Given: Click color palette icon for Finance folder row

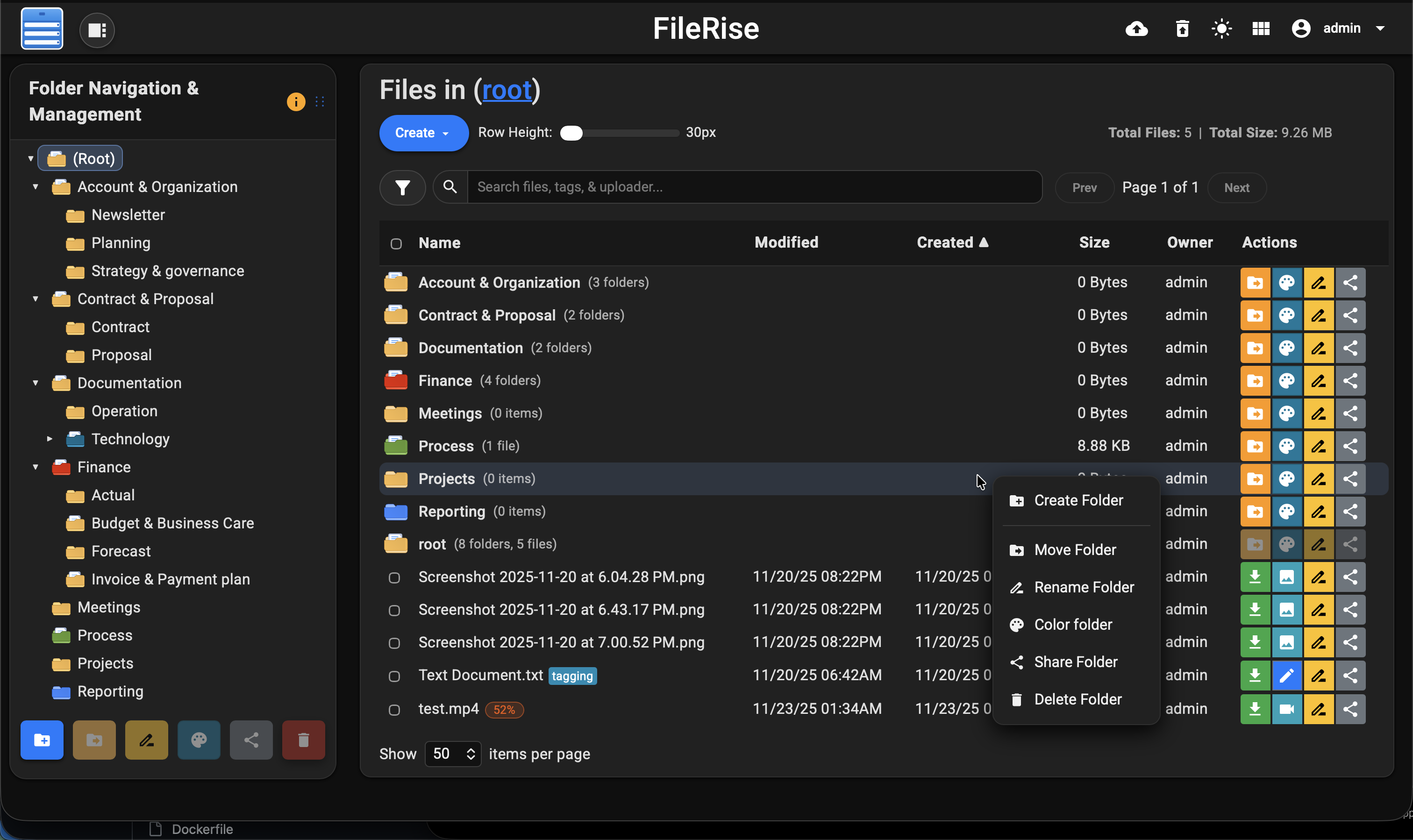Looking at the screenshot, I should [x=1286, y=380].
